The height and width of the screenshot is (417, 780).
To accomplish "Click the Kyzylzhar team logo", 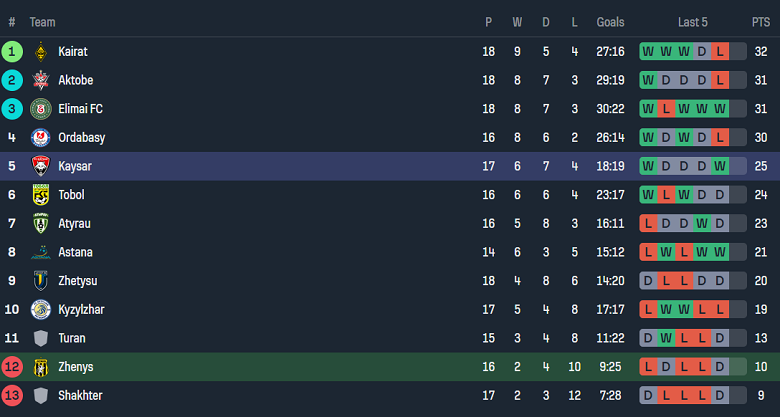I will (41, 310).
